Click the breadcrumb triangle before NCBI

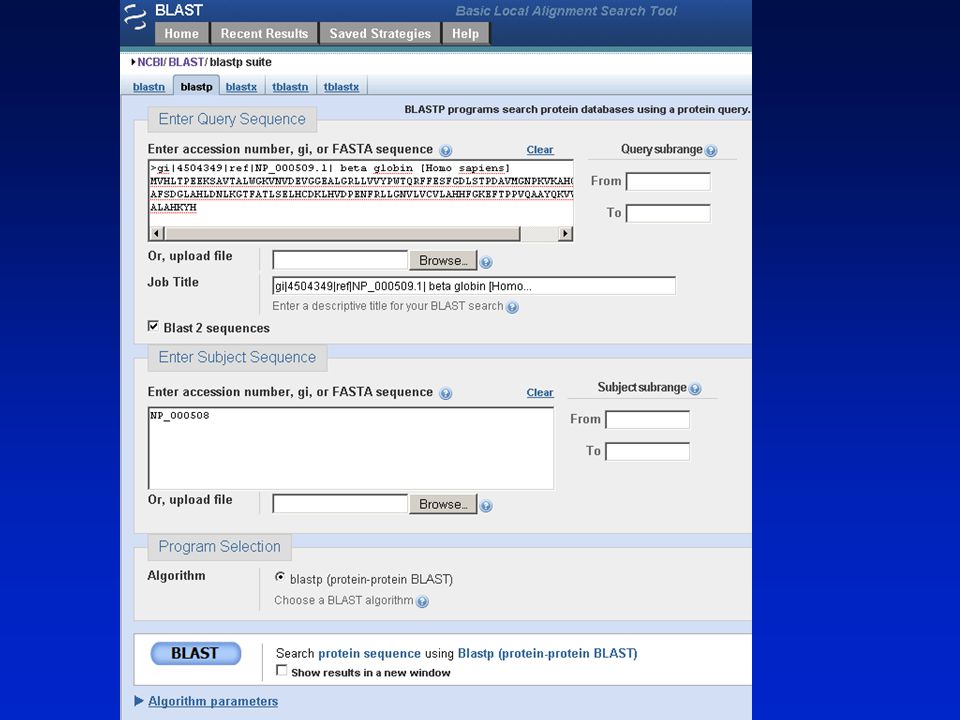(x=133, y=62)
